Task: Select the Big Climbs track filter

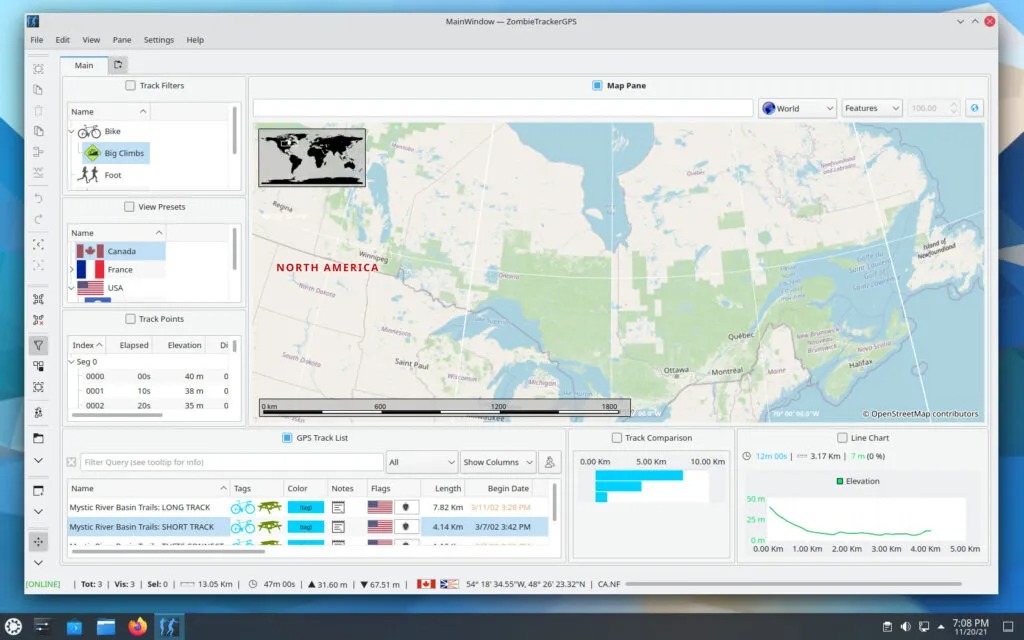Action: 123,153
